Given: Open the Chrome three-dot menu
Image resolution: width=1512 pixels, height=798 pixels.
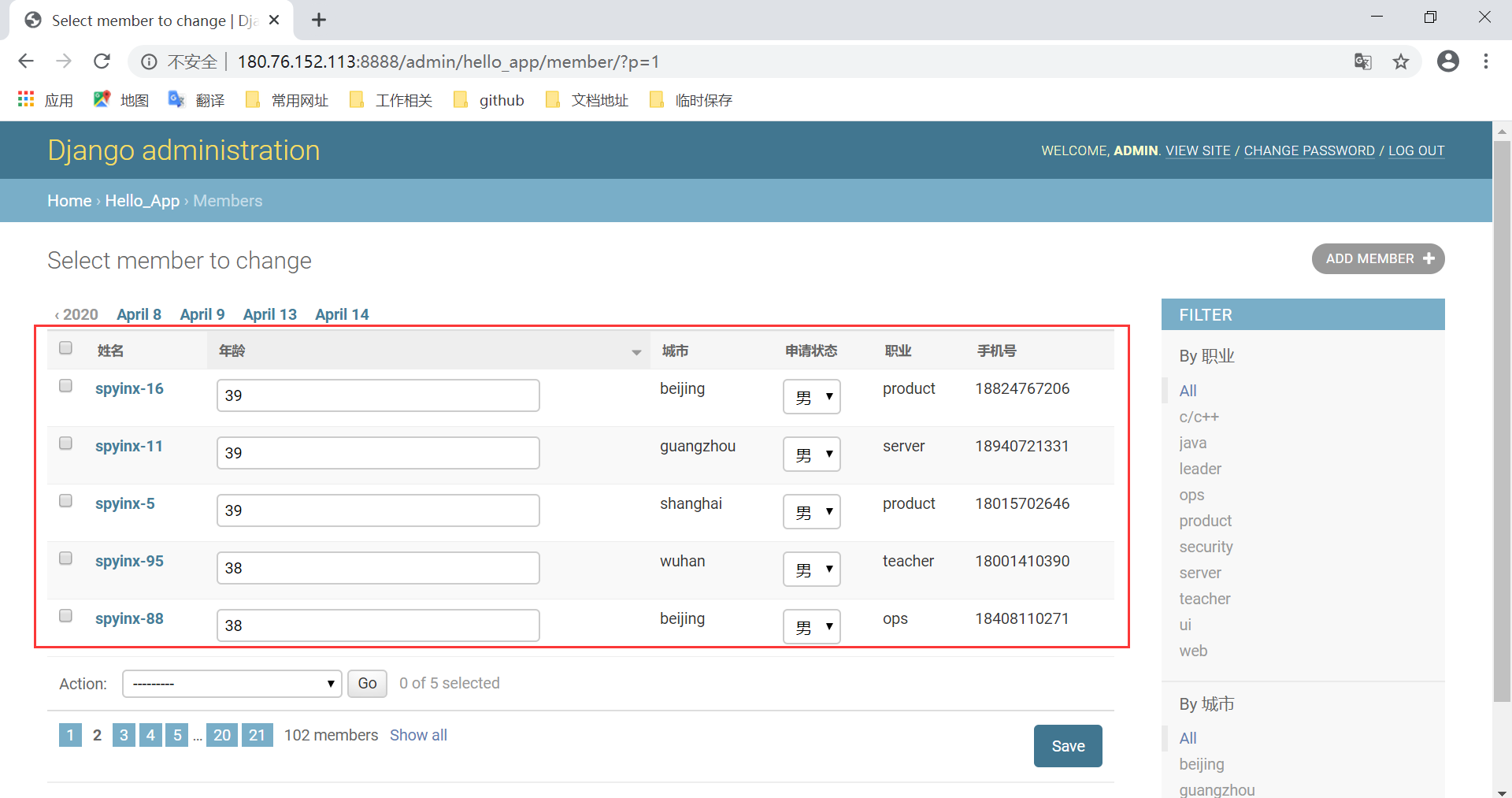Looking at the screenshot, I should point(1486,61).
